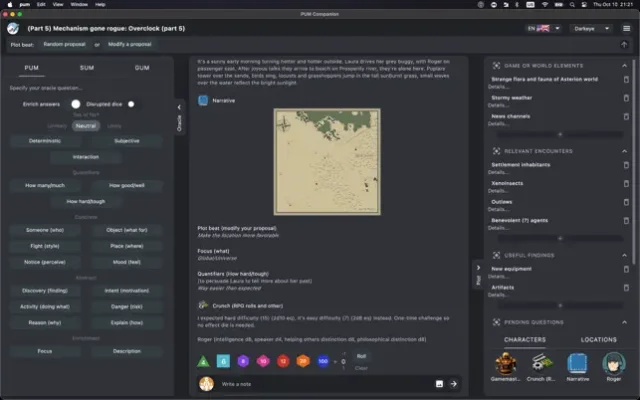
Task: Collapse the Useful Findings section
Action: click(x=624, y=255)
